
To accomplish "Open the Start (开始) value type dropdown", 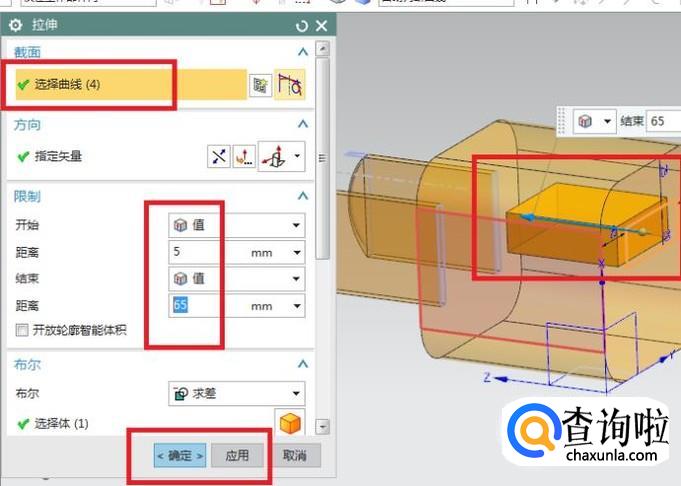I will point(237,225).
